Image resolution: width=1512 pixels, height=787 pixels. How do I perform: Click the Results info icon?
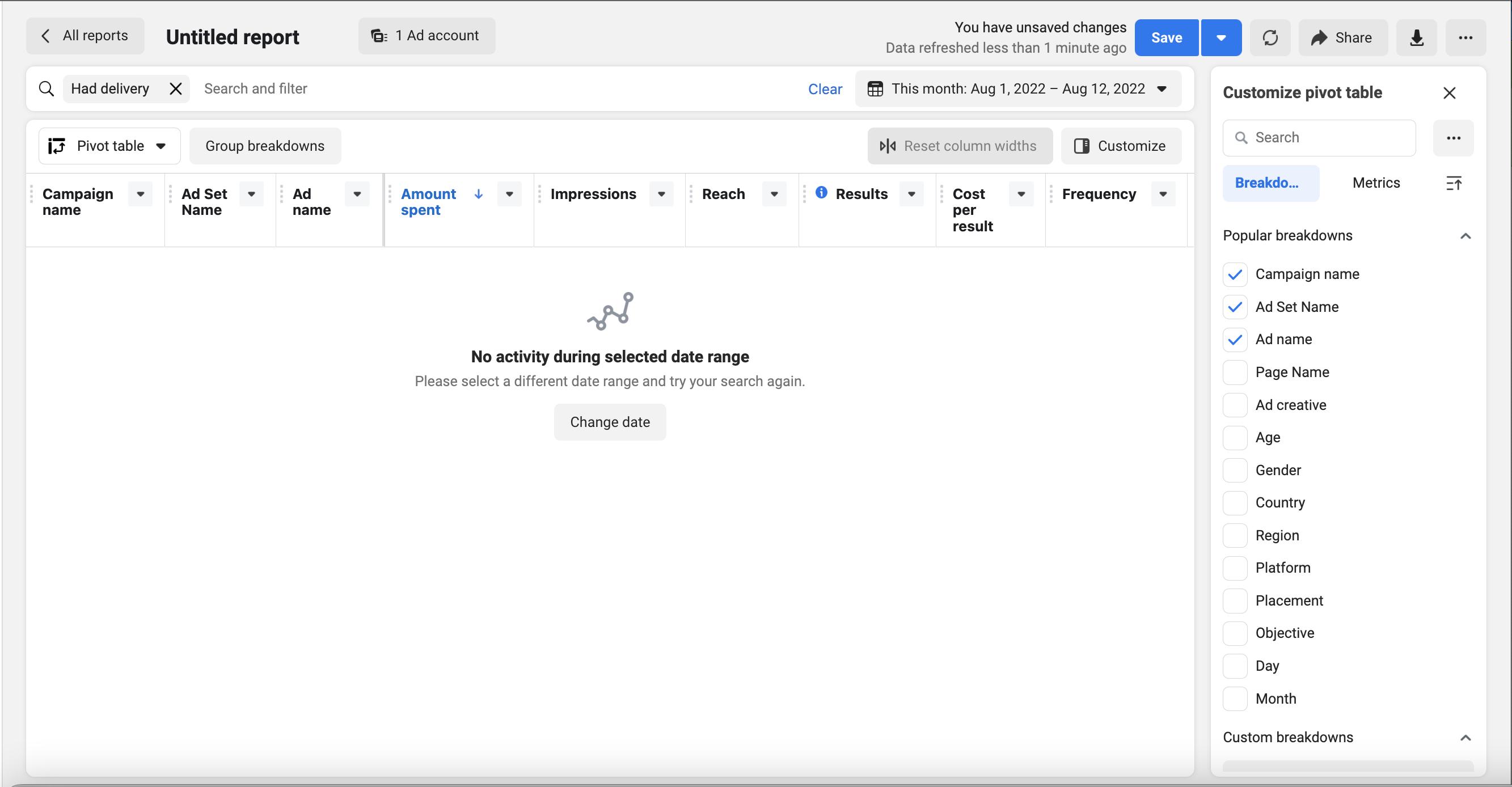(821, 192)
